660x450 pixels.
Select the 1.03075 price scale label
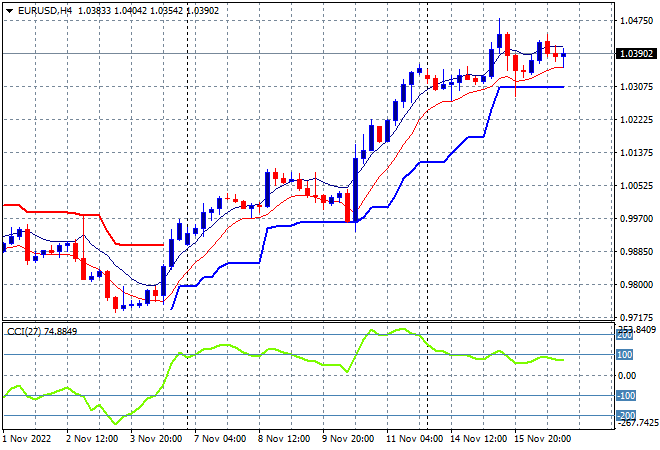click(637, 86)
